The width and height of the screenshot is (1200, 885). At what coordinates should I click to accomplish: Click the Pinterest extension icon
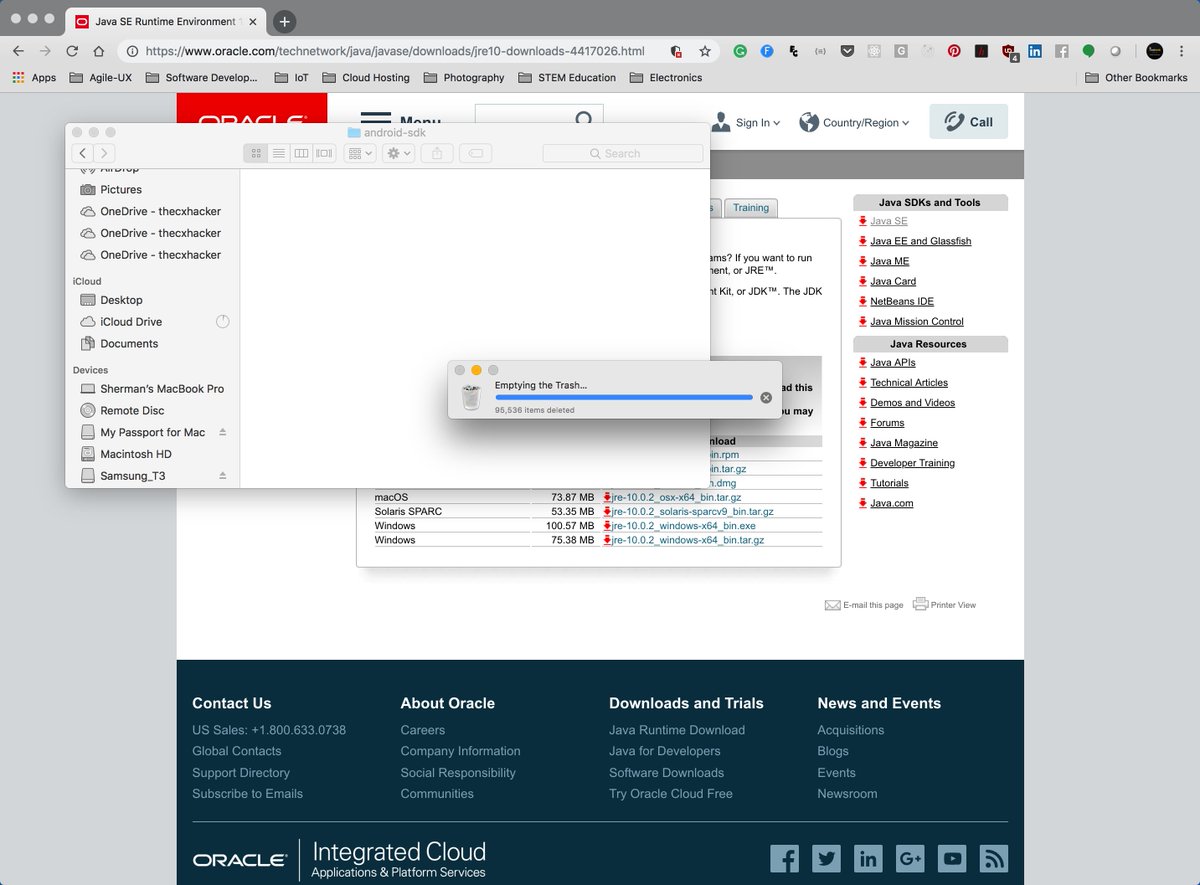coord(955,51)
